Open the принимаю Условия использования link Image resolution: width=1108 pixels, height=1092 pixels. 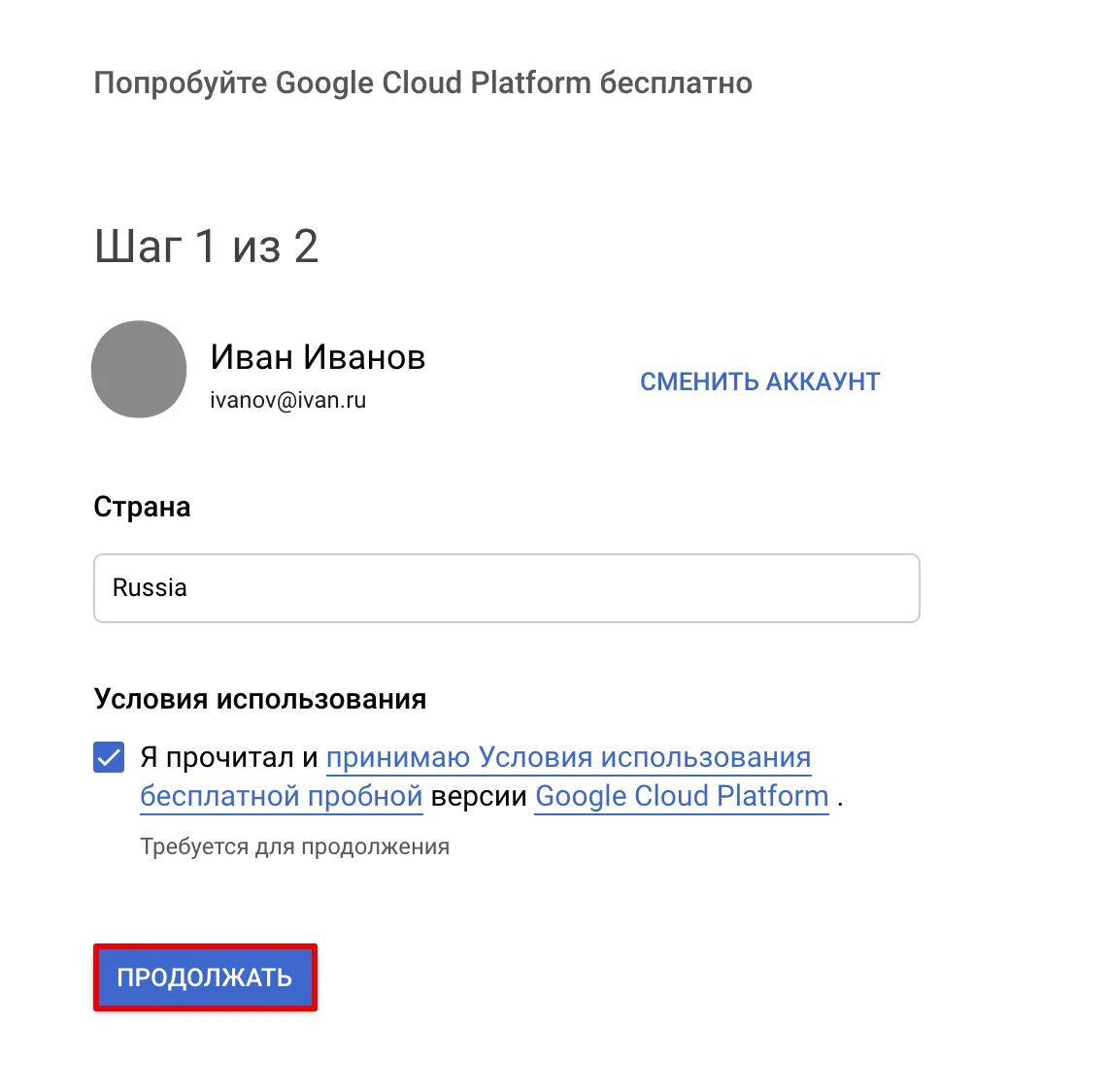coord(568,757)
